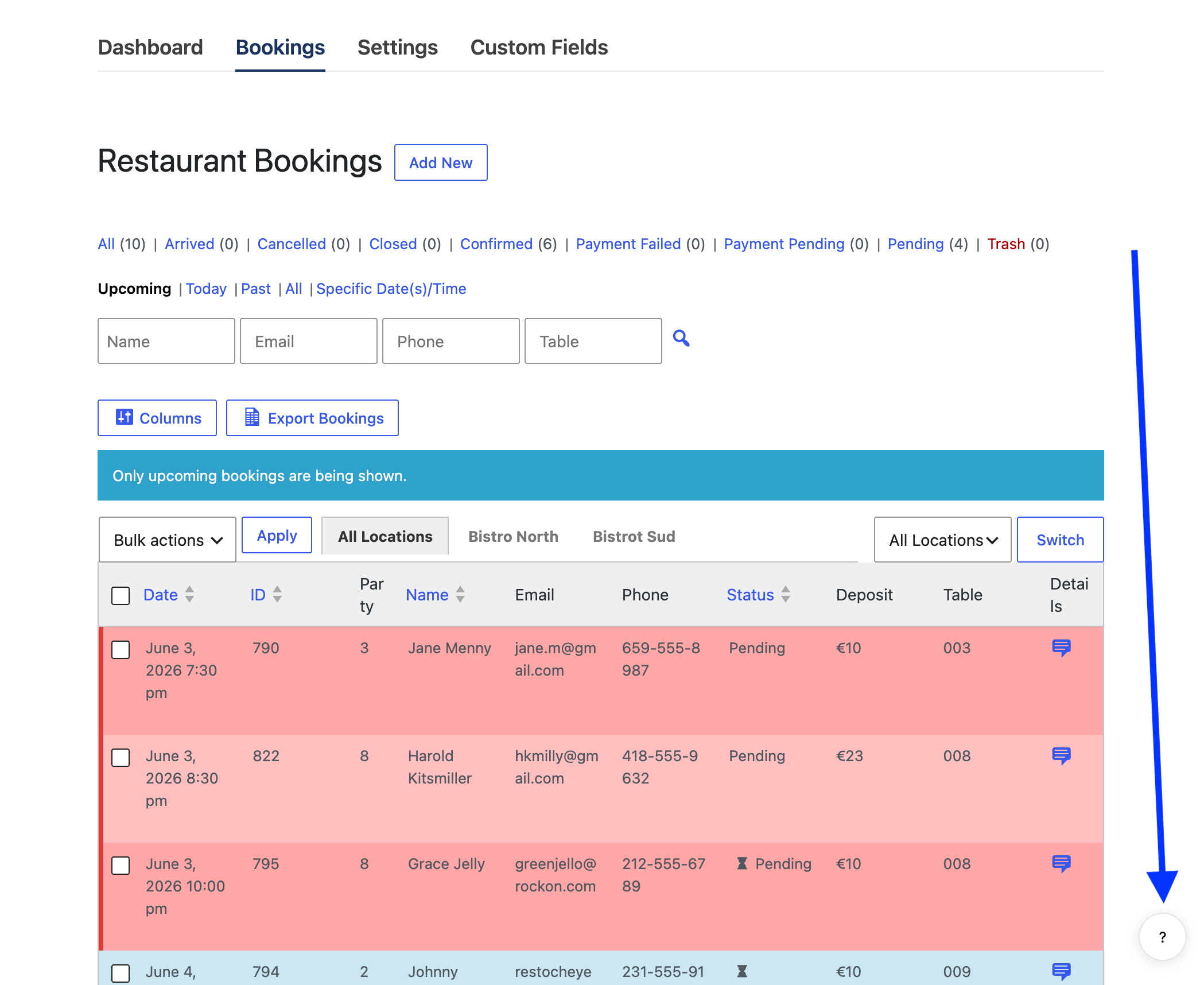Focus the Email search field
Viewport: 1204px width, 985px height.
pyautogui.click(x=309, y=341)
